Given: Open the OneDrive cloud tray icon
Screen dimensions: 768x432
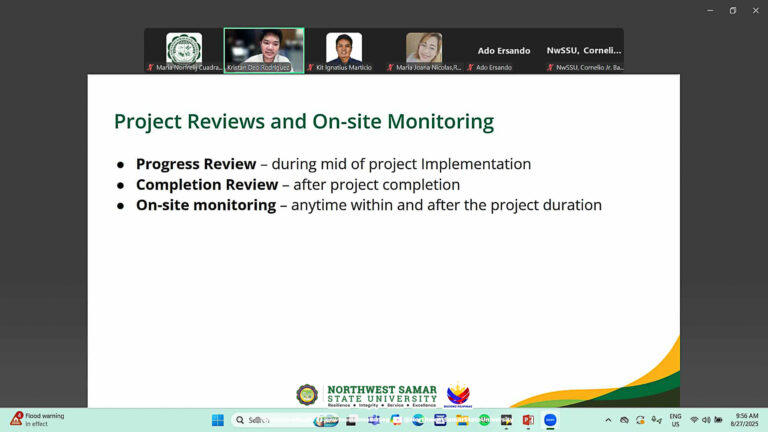Looking at the screenshot, I should [x=624, y=420].
